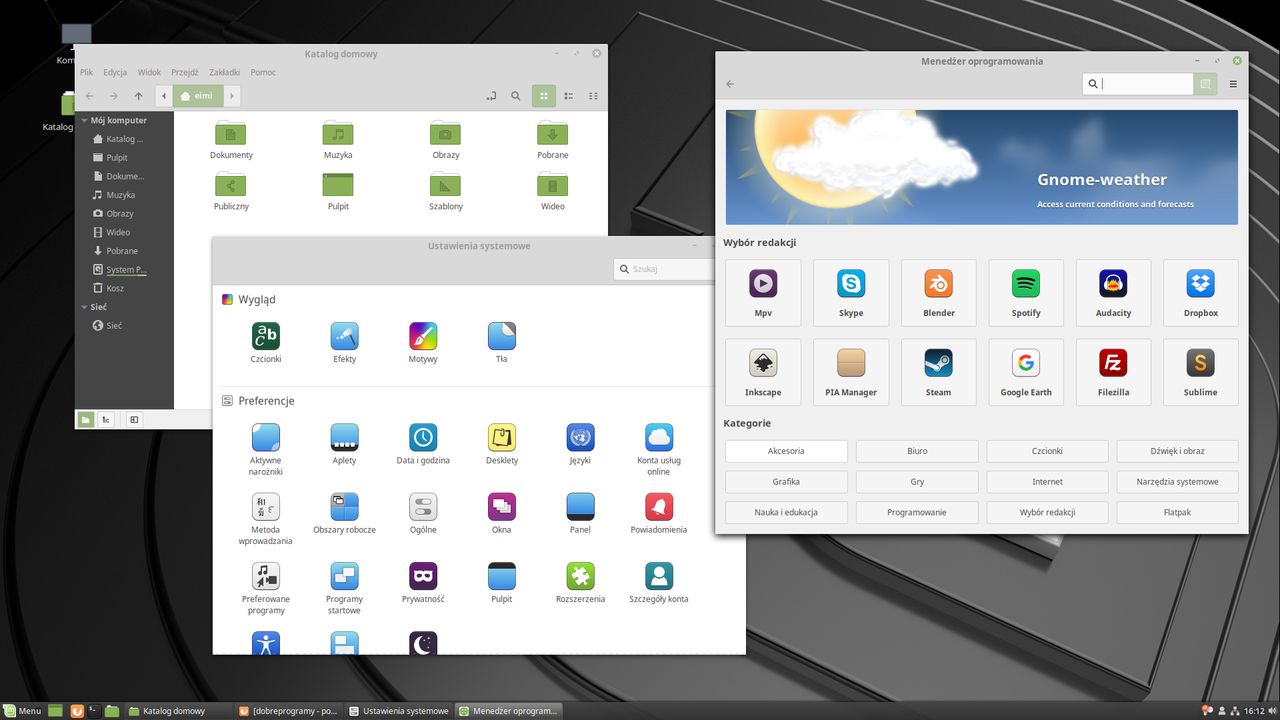Open Filezilla in Software Manager
The height and width of the screenshot is (720, 1280).
point(1113,372)
